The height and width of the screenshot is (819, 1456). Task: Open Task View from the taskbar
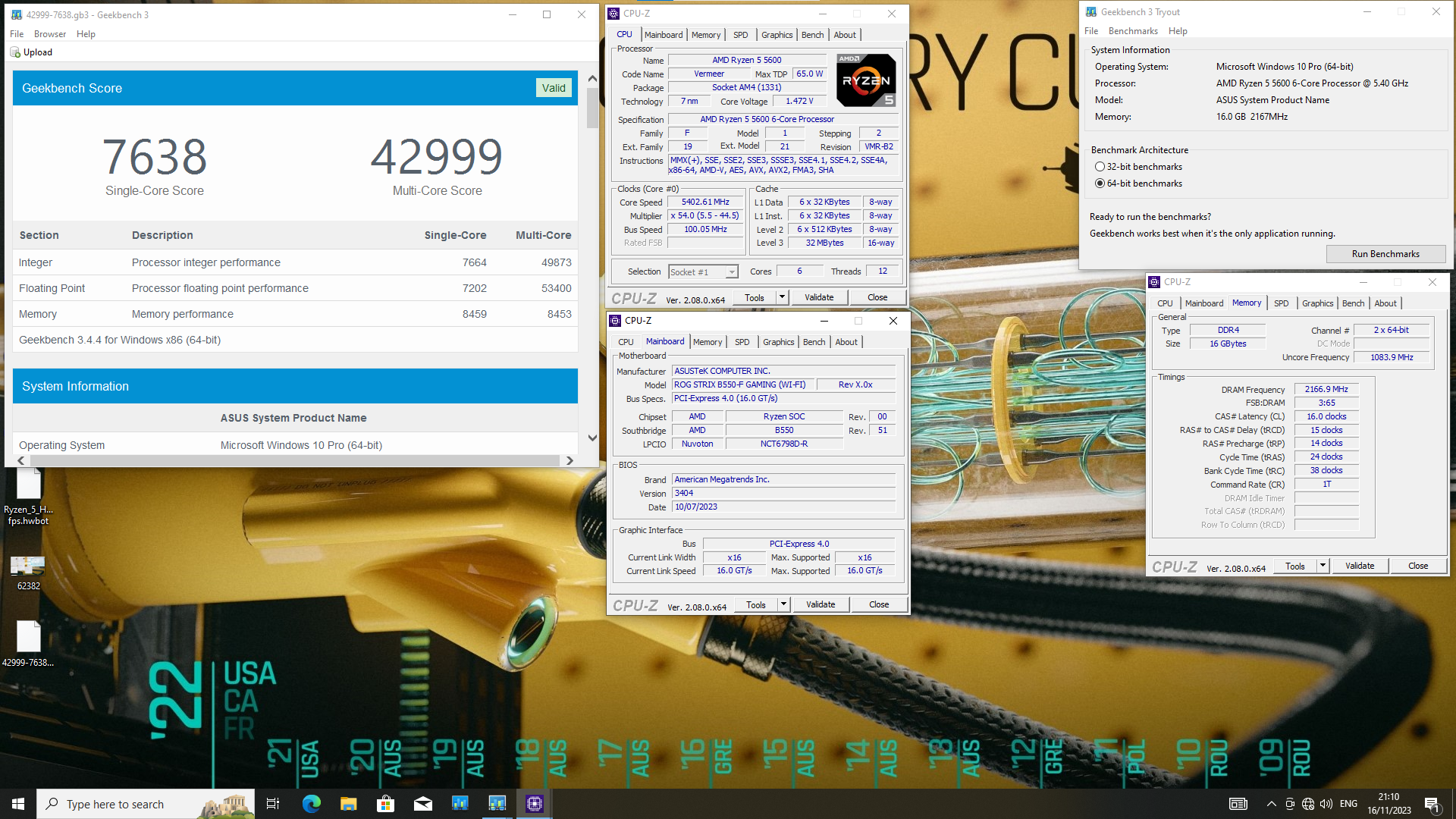click(x=273, y=804)
